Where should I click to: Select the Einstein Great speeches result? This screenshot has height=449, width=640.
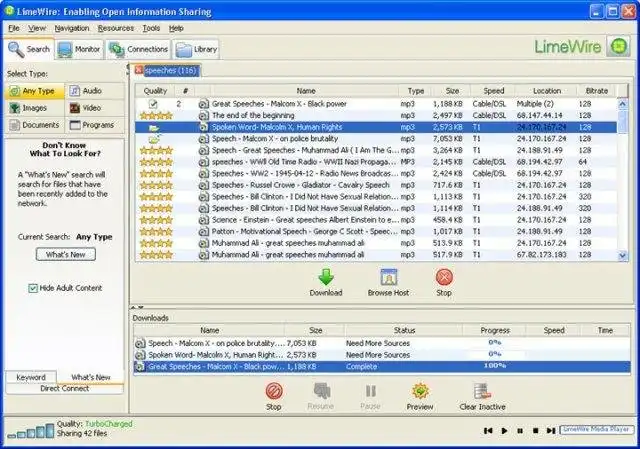click(x=376, y=220)
